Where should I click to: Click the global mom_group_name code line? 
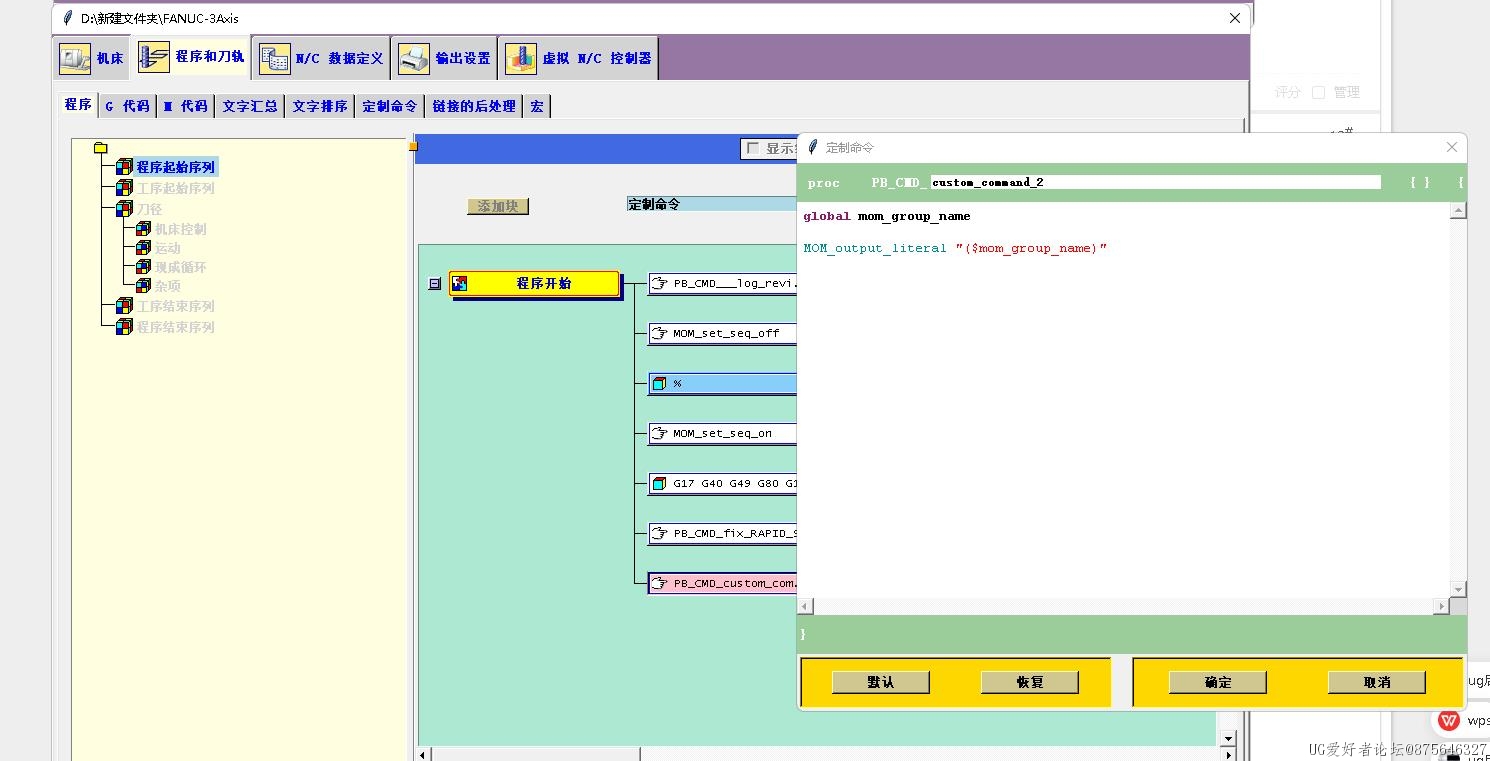pyautogui.click(x=886, y=216)
